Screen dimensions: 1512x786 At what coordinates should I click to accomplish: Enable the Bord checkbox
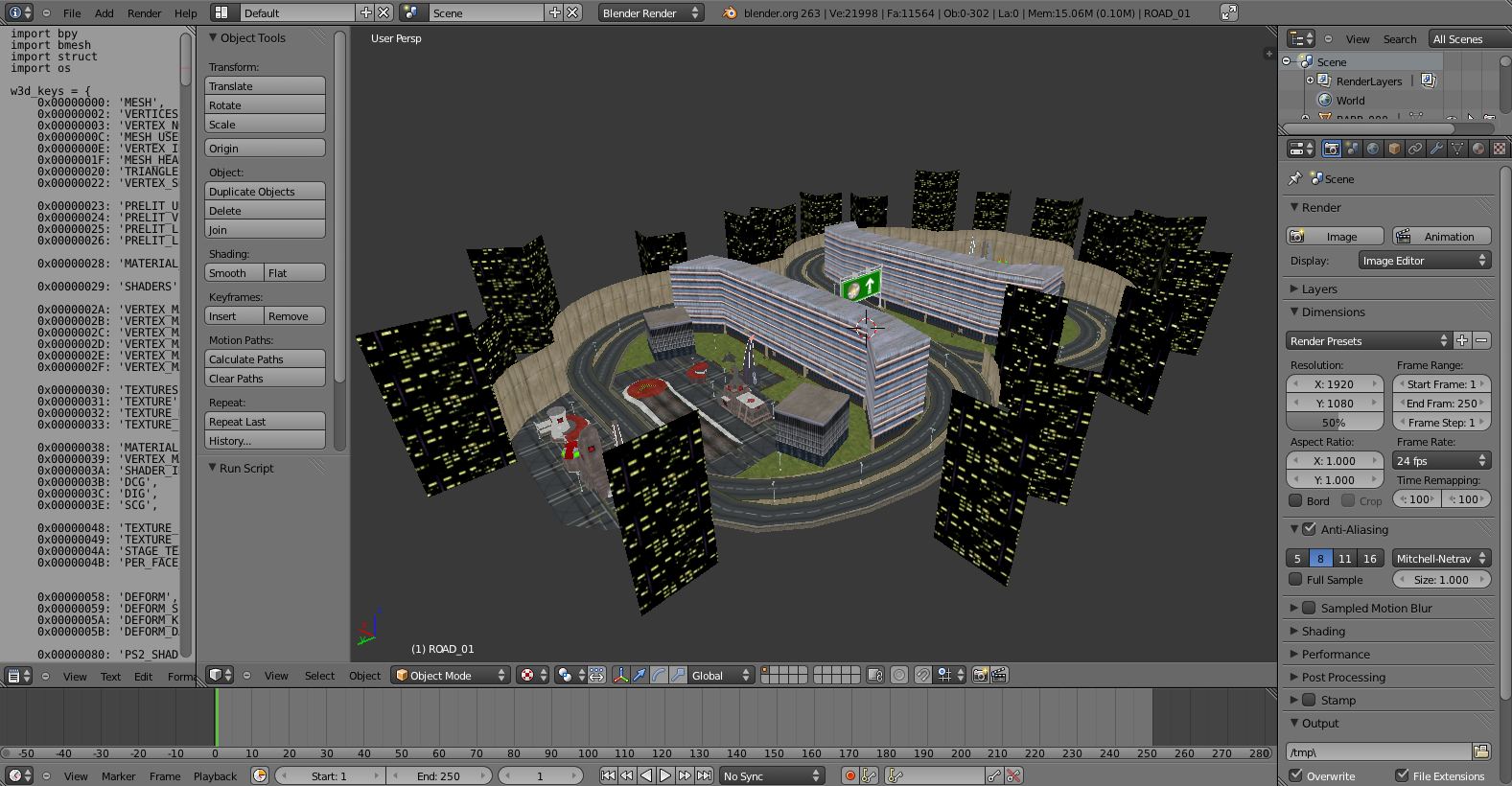click(x=1296, y=500)
